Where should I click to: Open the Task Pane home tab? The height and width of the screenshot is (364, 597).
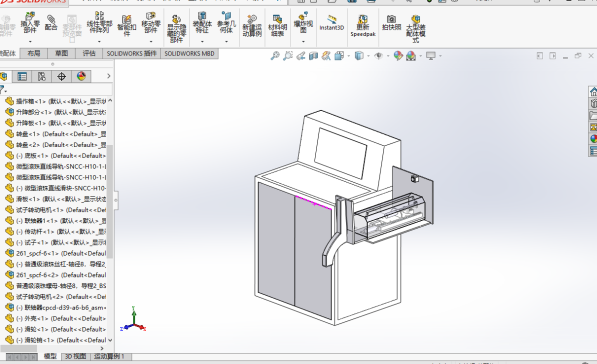(593, 92)
